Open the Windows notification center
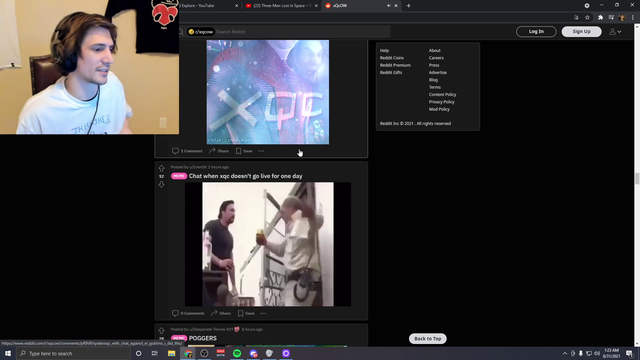The width and height of the screenshot is (640, 360). pyautogui.click(x=629, y=353)
